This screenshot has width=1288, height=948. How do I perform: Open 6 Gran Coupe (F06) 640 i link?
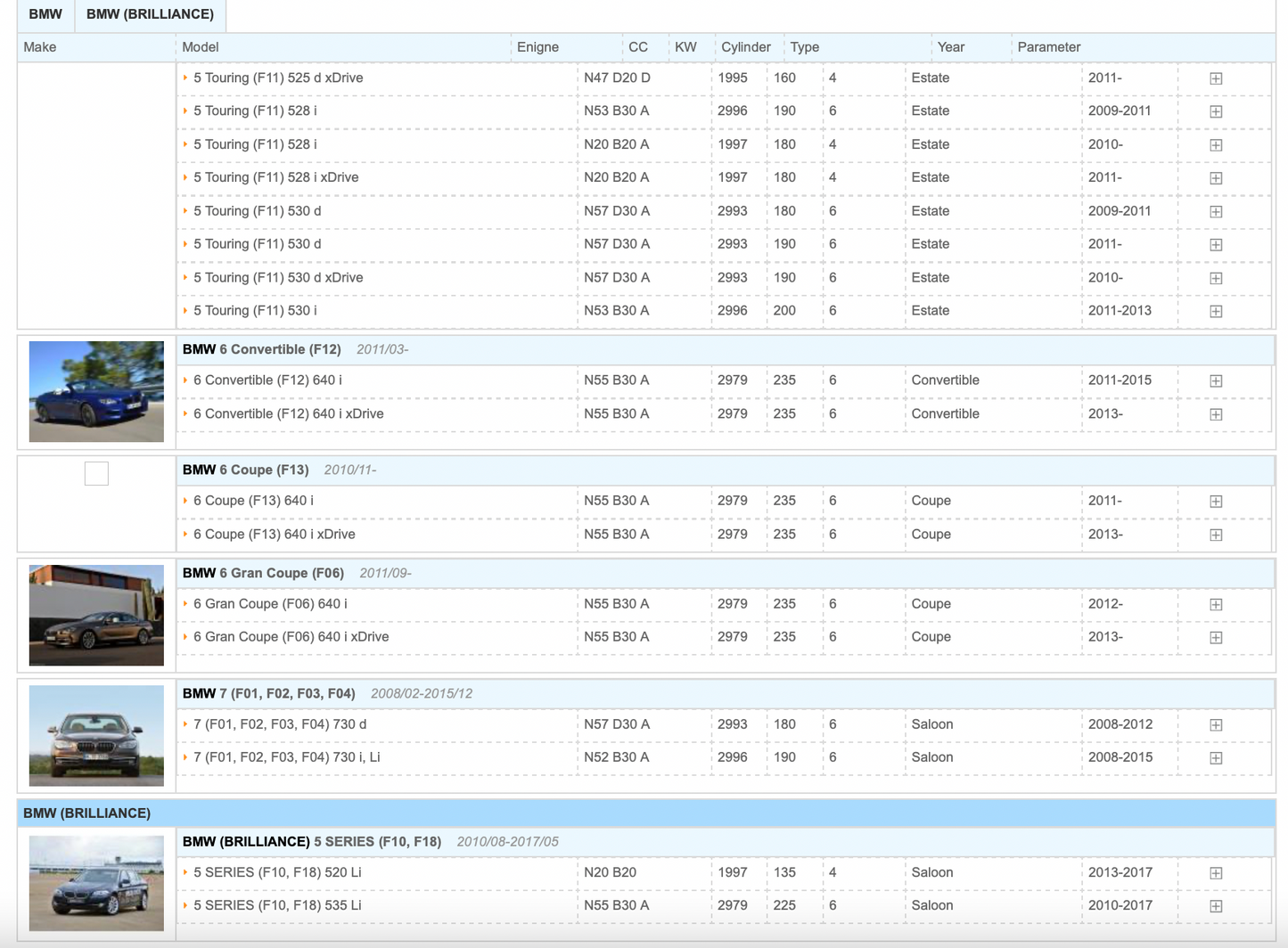click(270, 603)
